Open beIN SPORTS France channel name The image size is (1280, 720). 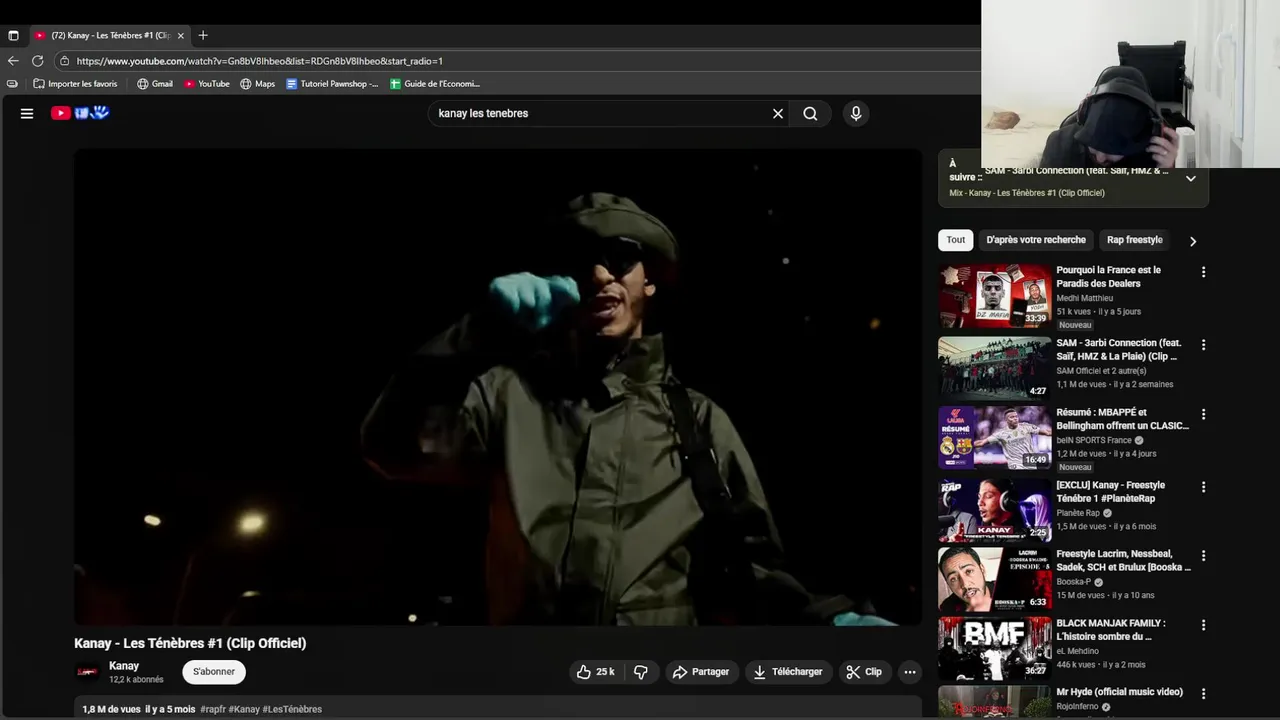pyautogui.click(x=1094, y=440)
